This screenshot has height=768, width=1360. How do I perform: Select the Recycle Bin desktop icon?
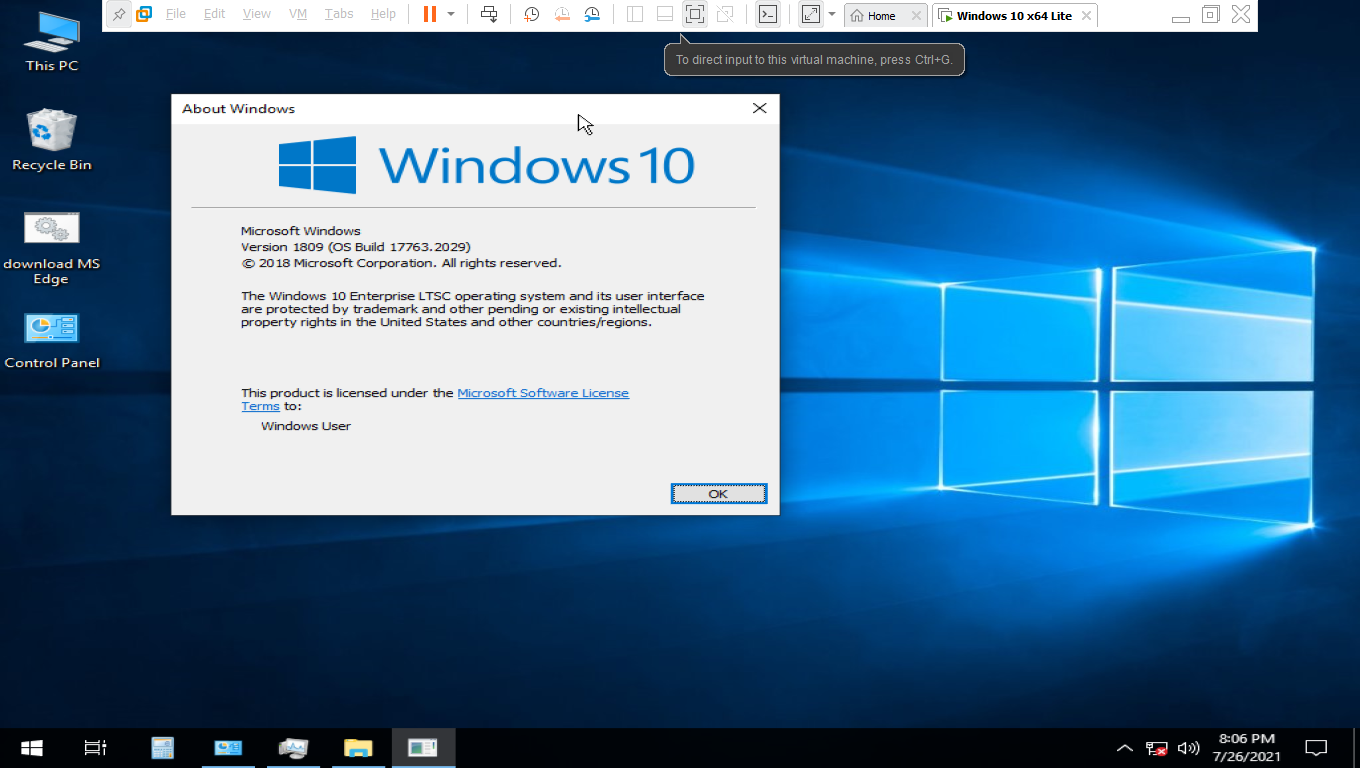pyautogui.click(x=52, y=140)
